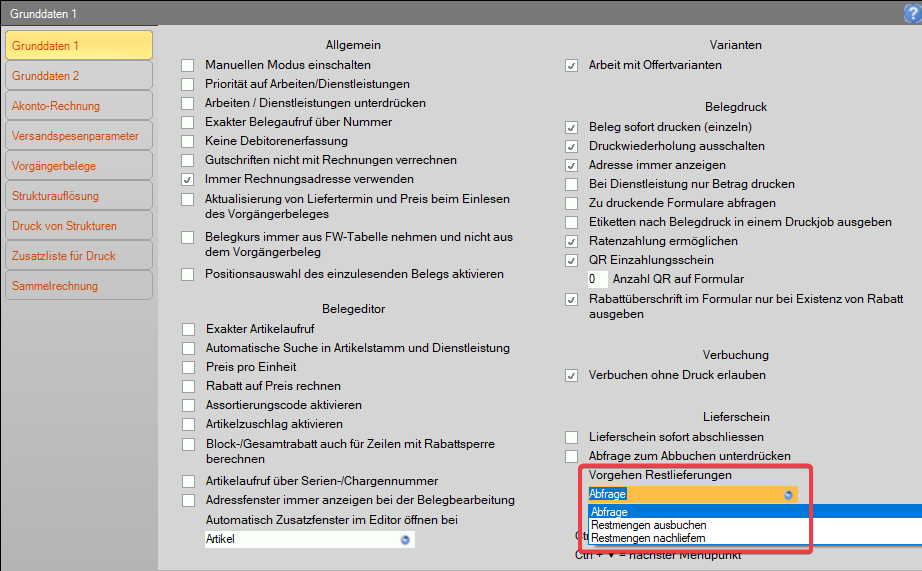Enable Abfrage zum Abbuchen unterdrücken
Viewport: 922px width, 571px height.
(572, 456)
